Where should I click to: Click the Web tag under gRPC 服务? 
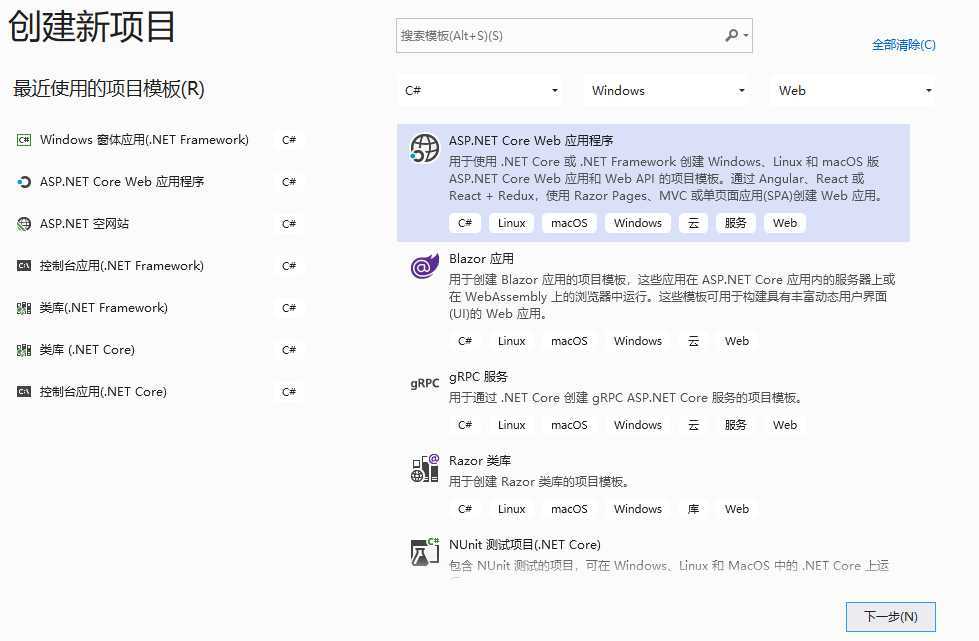(785, 425)
